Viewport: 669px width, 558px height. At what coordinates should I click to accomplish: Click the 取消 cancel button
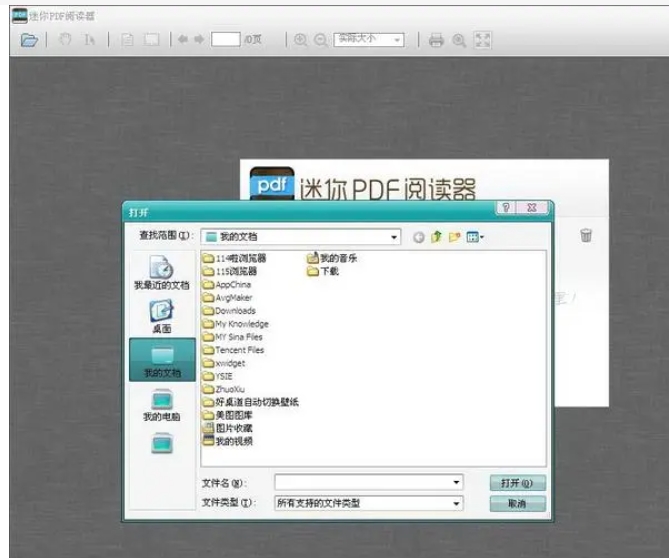517,503
